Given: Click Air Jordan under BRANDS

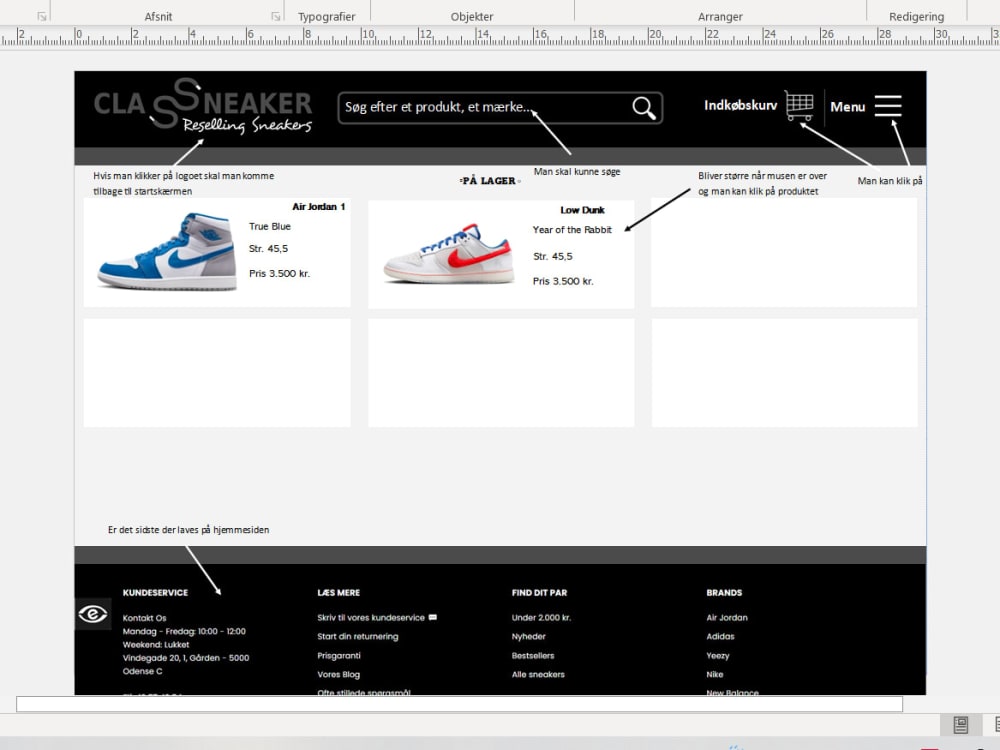Looking at the screenshot, I should tap(726, 618).
